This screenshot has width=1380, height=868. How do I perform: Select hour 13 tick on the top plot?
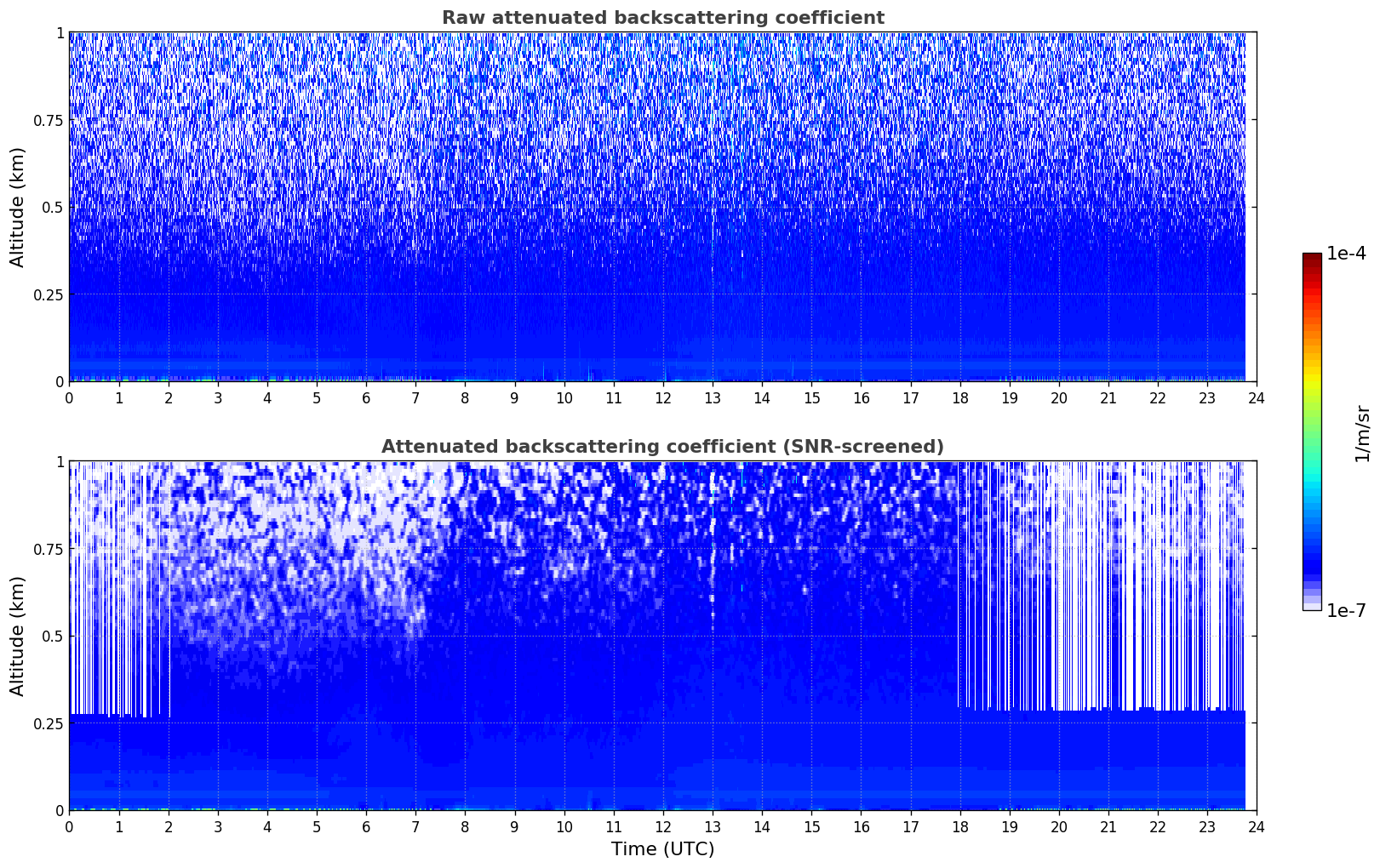(713, 397)
